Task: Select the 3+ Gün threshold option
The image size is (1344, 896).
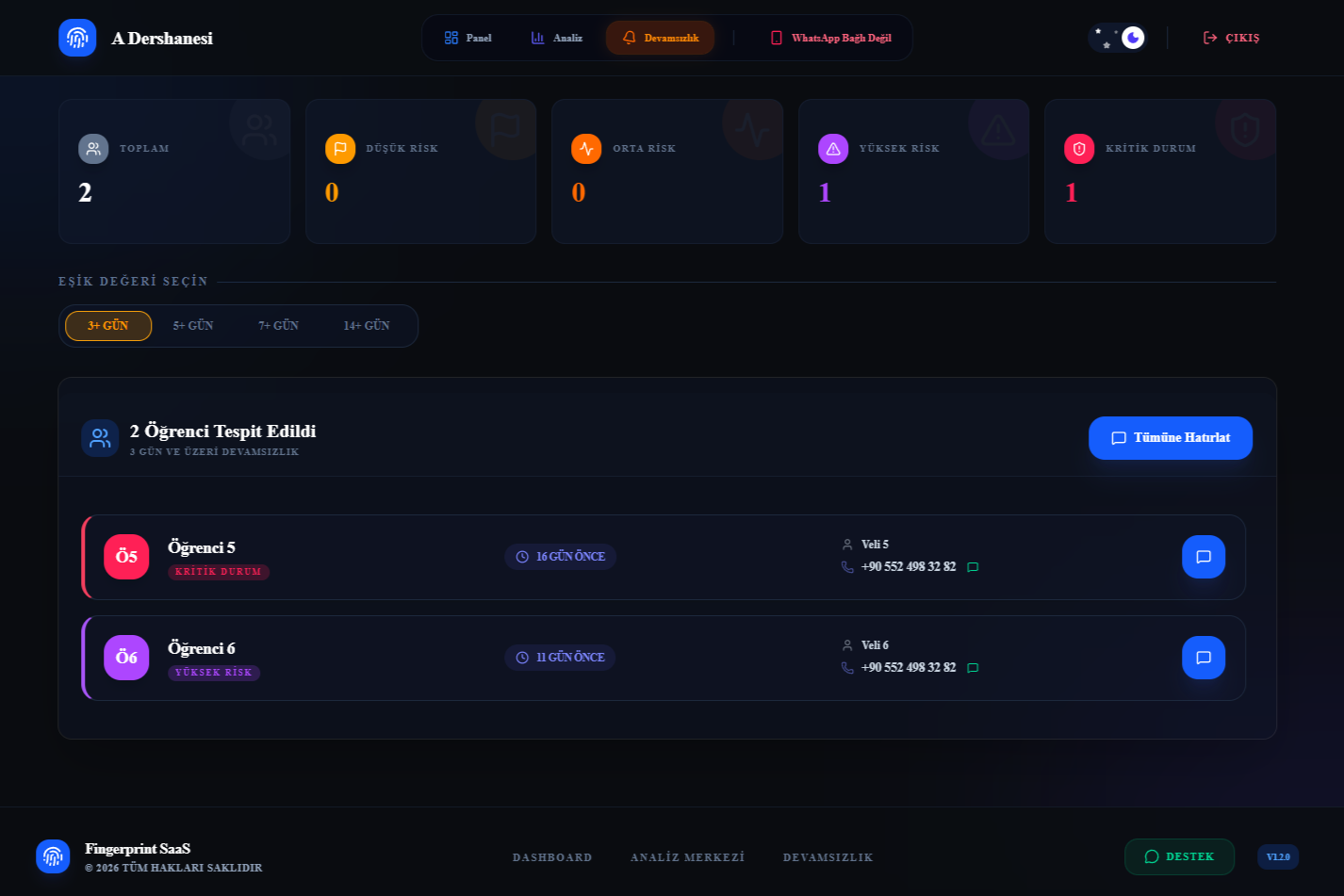Action: 108,326
